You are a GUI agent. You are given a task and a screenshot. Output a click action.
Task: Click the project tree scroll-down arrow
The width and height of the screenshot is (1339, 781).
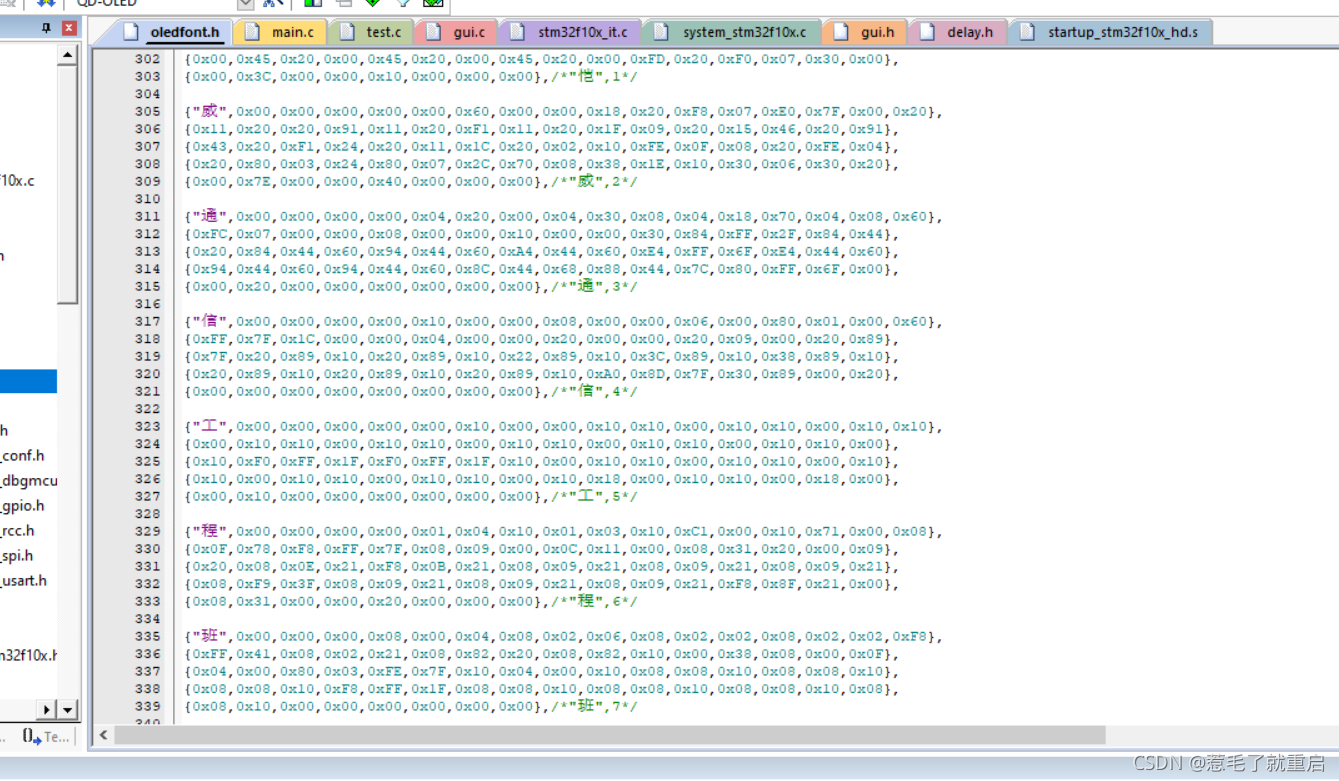[x=67, y=709]
